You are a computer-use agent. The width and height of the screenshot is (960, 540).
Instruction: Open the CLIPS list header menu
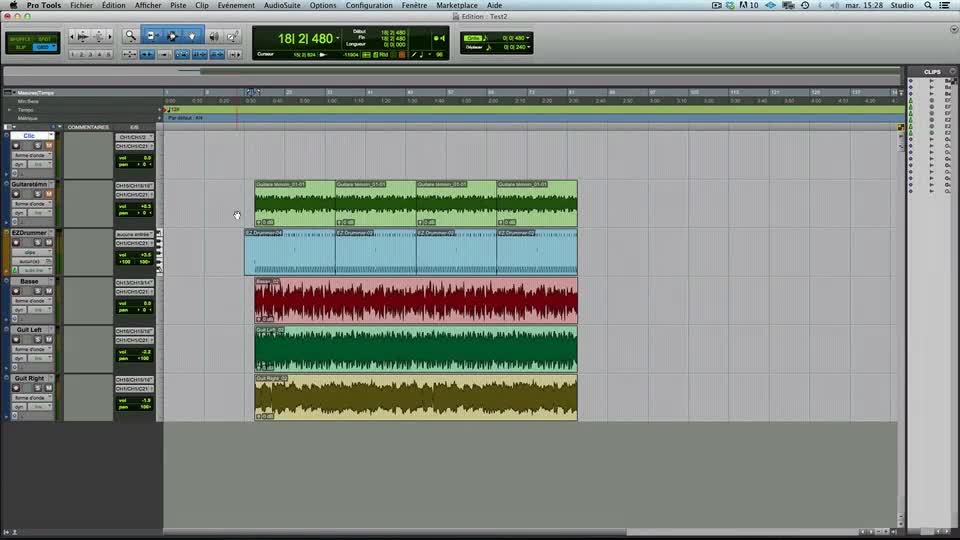click(952, 72)
